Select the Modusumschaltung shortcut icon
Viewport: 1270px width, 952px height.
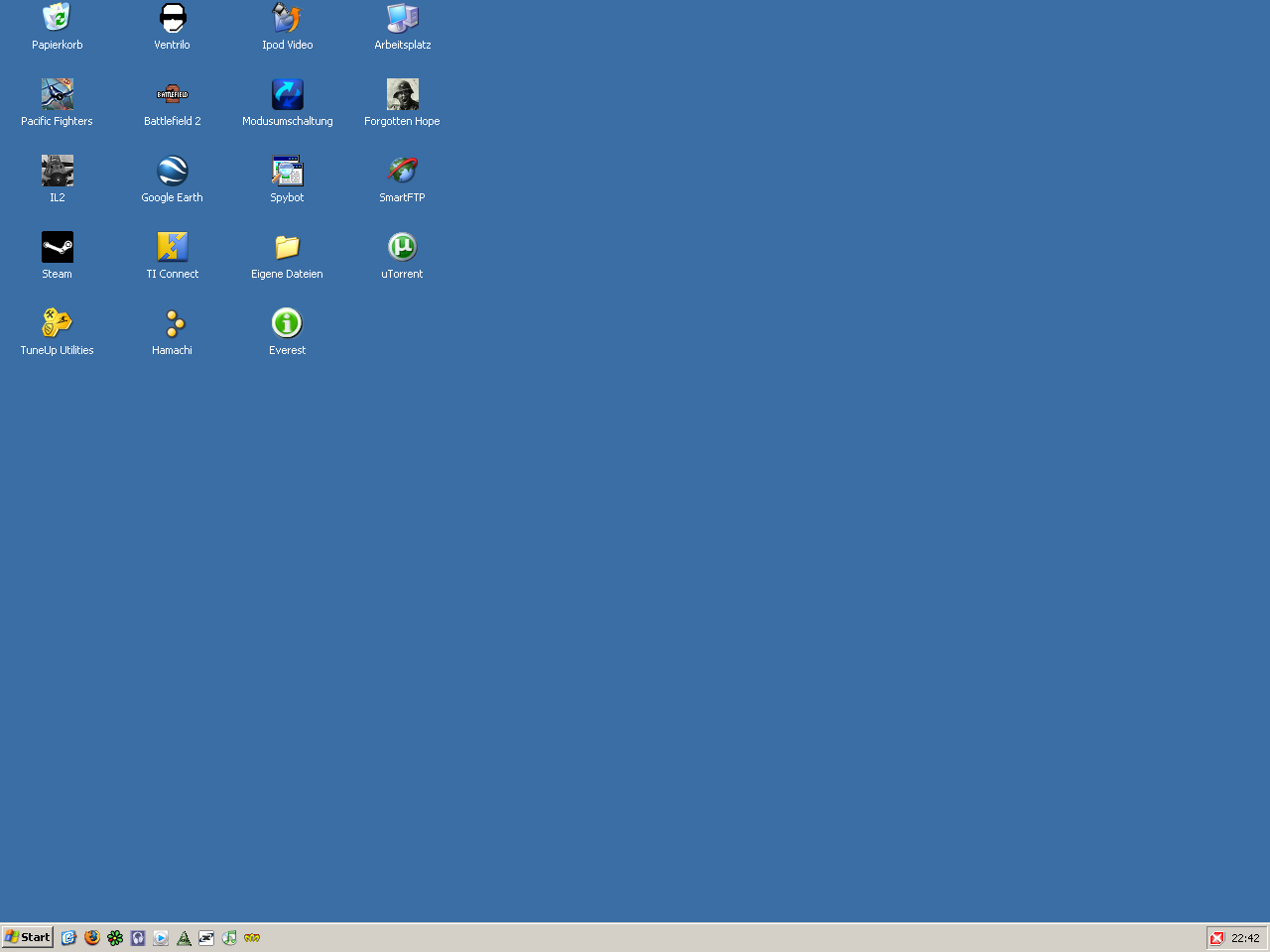(x=288, y=94)
